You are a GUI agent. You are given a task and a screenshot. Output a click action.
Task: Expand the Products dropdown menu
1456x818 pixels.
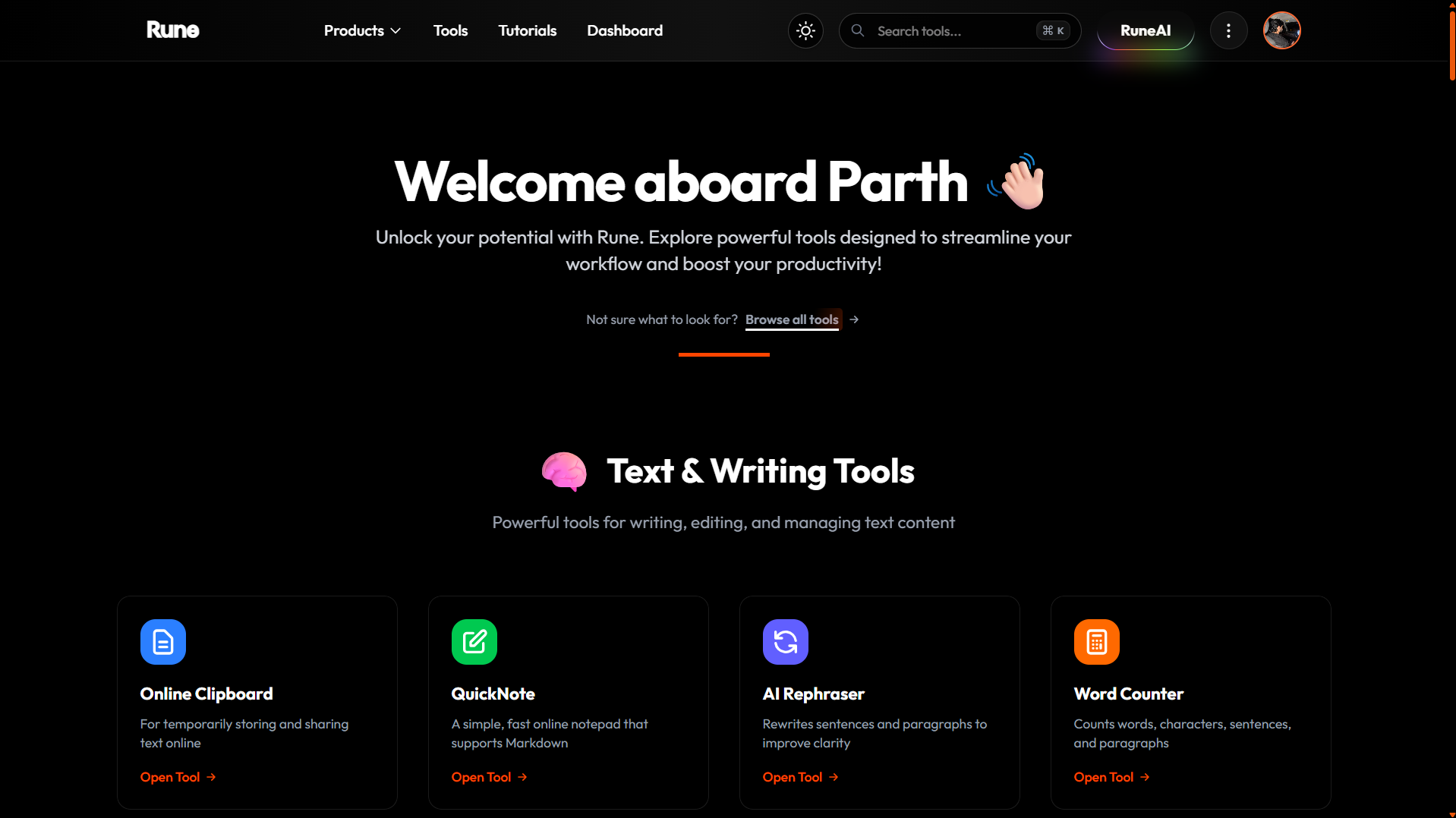point(362,31)
